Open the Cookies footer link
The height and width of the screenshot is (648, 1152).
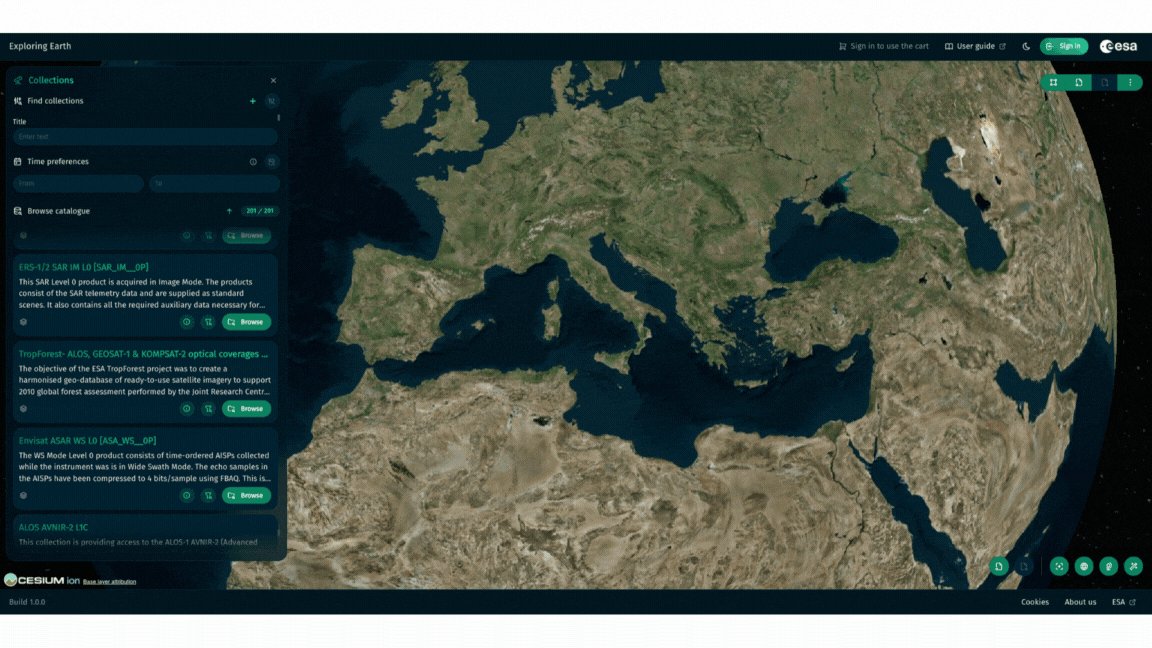pos(1034,602)
